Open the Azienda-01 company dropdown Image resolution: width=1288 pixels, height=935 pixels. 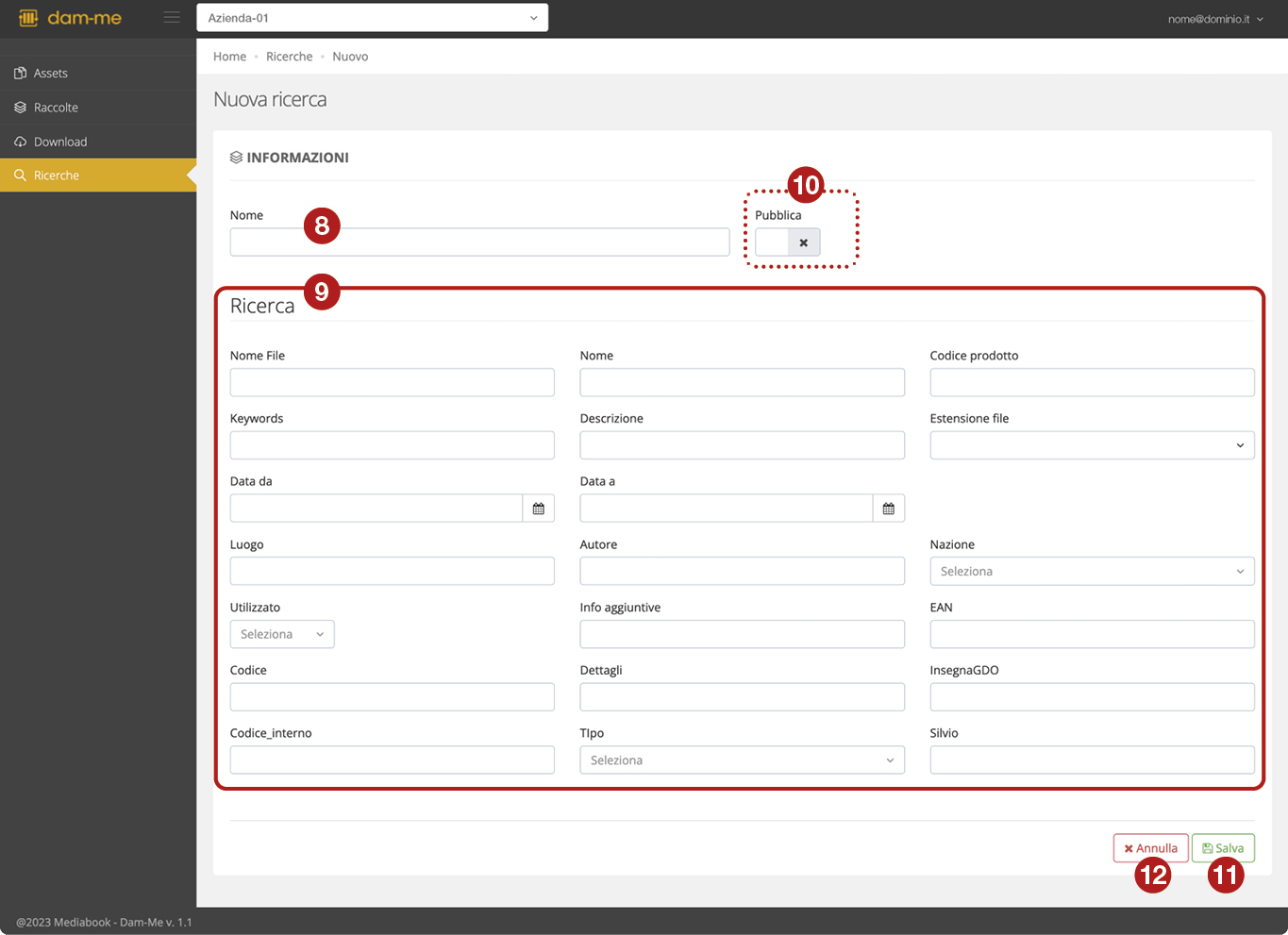coord(372,18)
